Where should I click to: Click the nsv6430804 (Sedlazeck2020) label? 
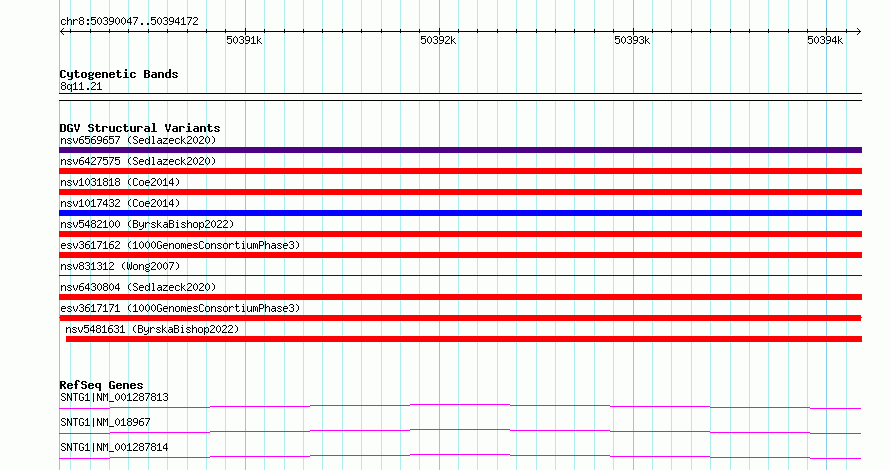(x=138, y=287)
